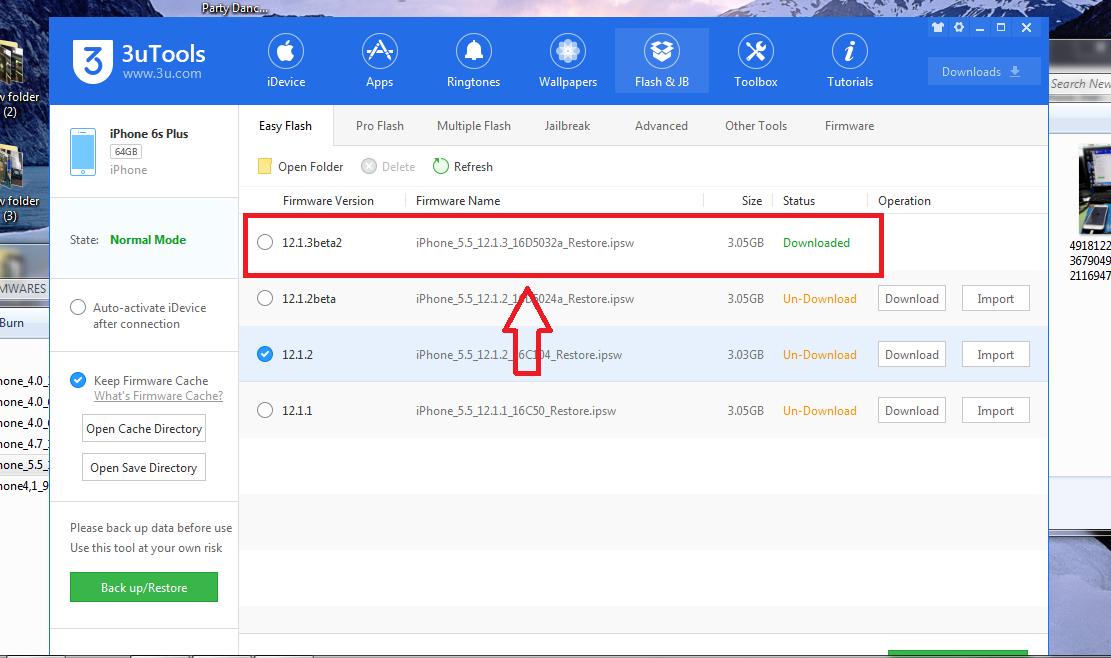This screenshot has height=658, width=1111.
Task: Switch to the Other Tools tab
Action: pos(755,125)
